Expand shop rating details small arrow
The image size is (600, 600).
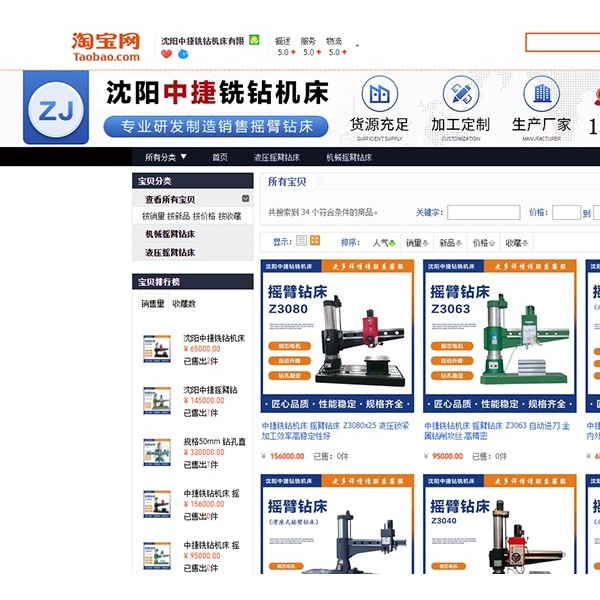(x=357, y=46)
